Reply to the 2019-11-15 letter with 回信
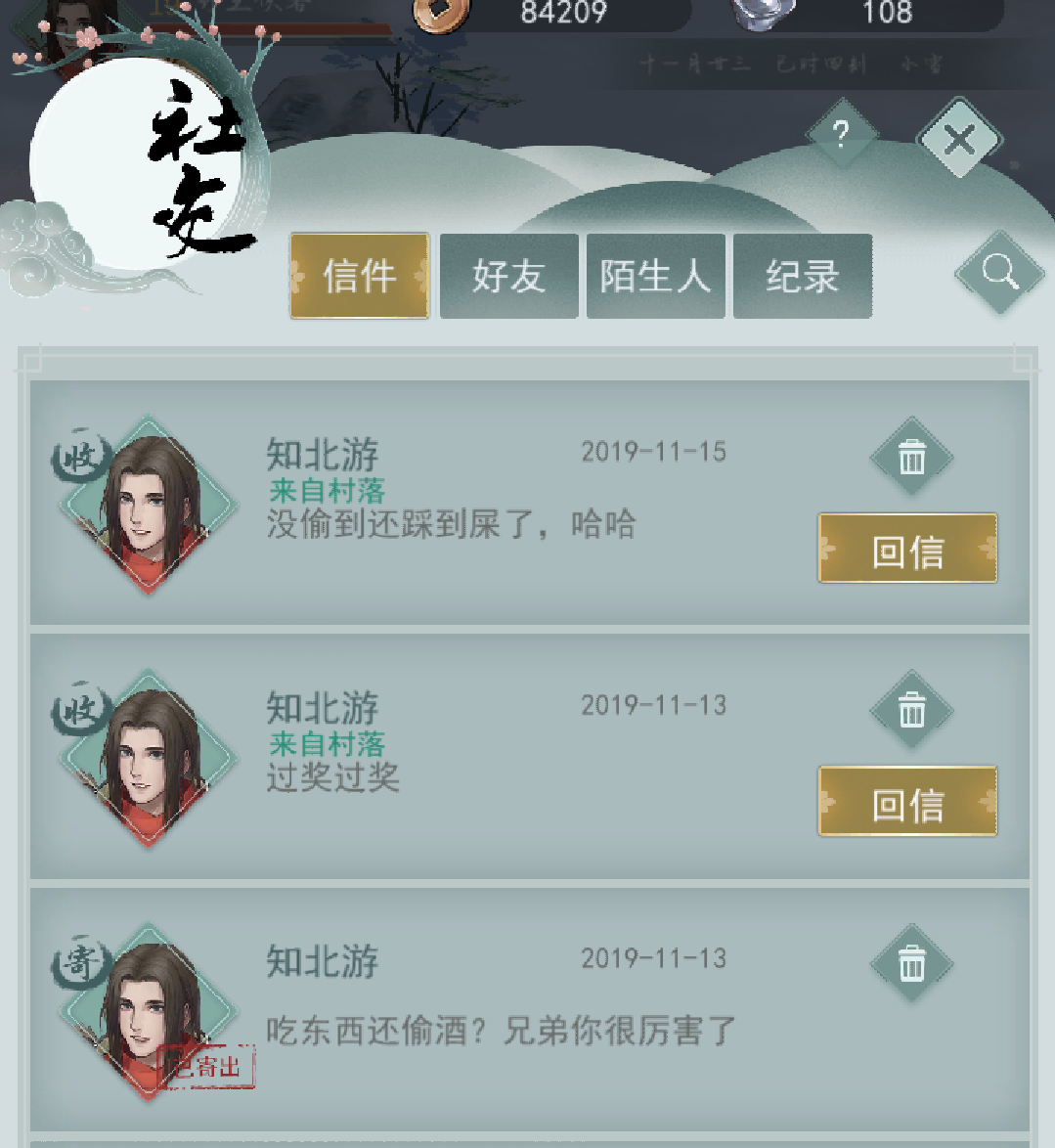This screenshot has width=1055, height=1148. pos(907,549)
